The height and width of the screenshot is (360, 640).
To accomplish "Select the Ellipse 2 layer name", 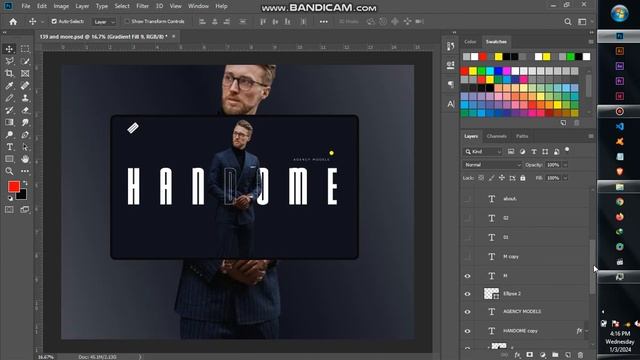I will coord(512,294).
